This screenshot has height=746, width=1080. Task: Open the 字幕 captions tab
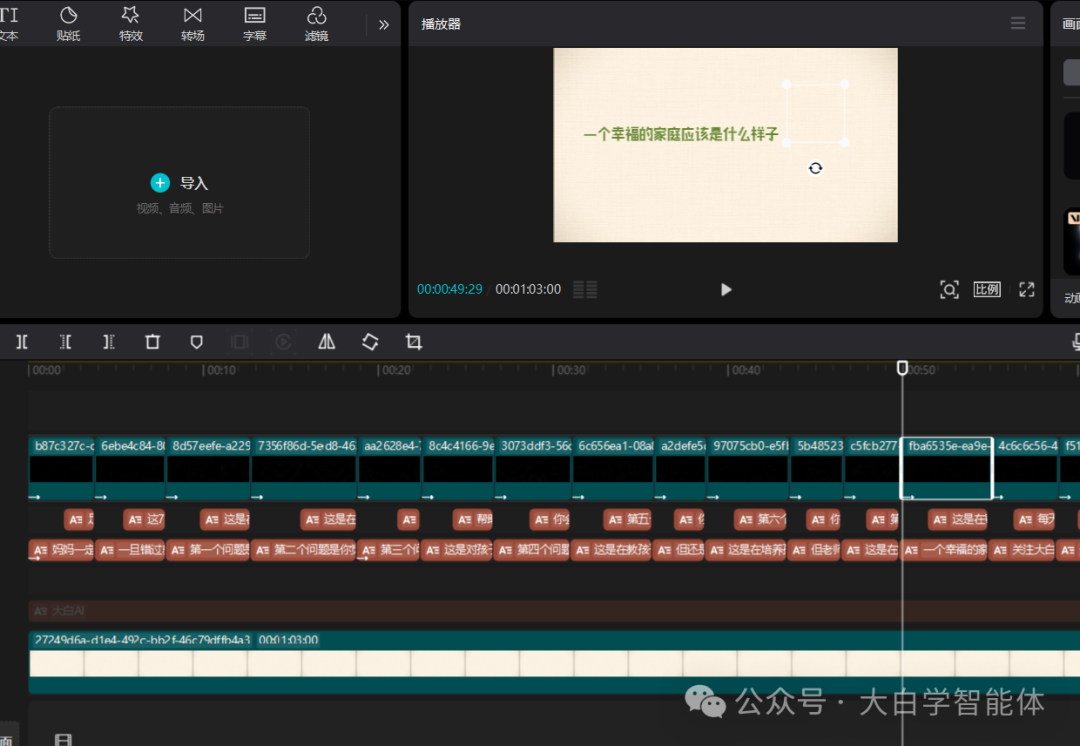pos(254,23)
